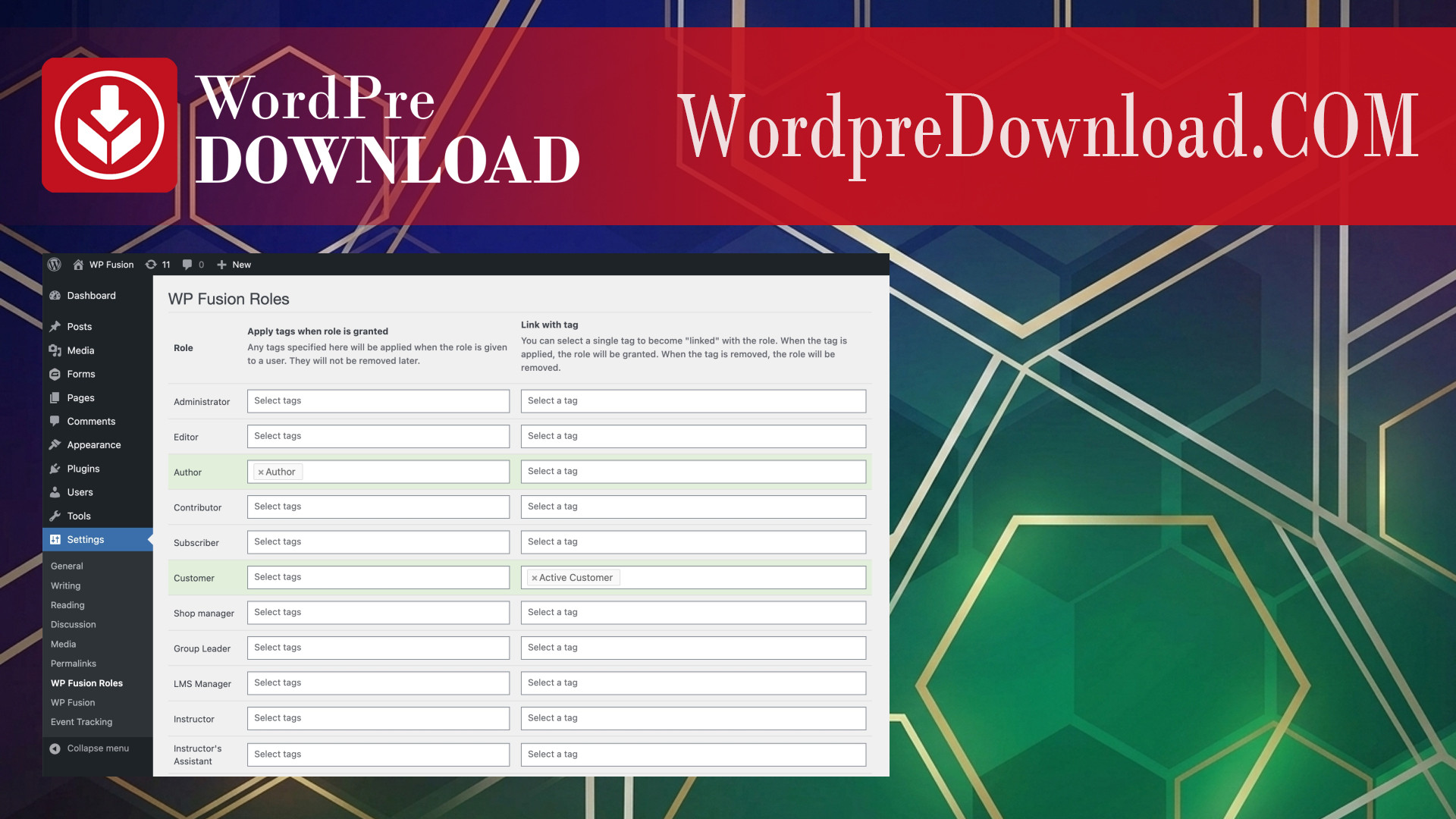Open Instructor Select a tag dropdown
The height and width of the screenshot is (819, 1456).
tap(693, 718)
